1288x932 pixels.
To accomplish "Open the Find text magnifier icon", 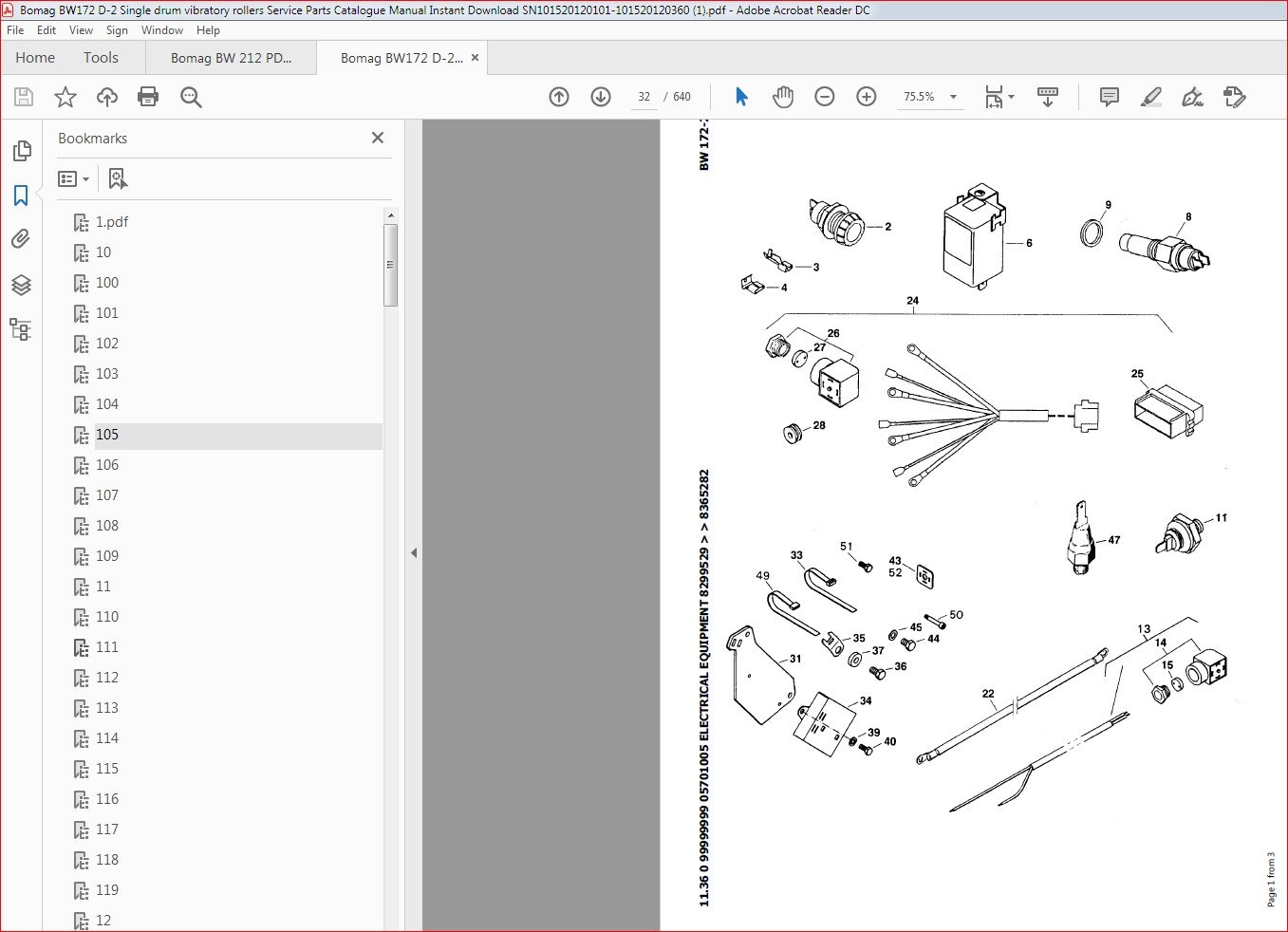I will 191,97.
